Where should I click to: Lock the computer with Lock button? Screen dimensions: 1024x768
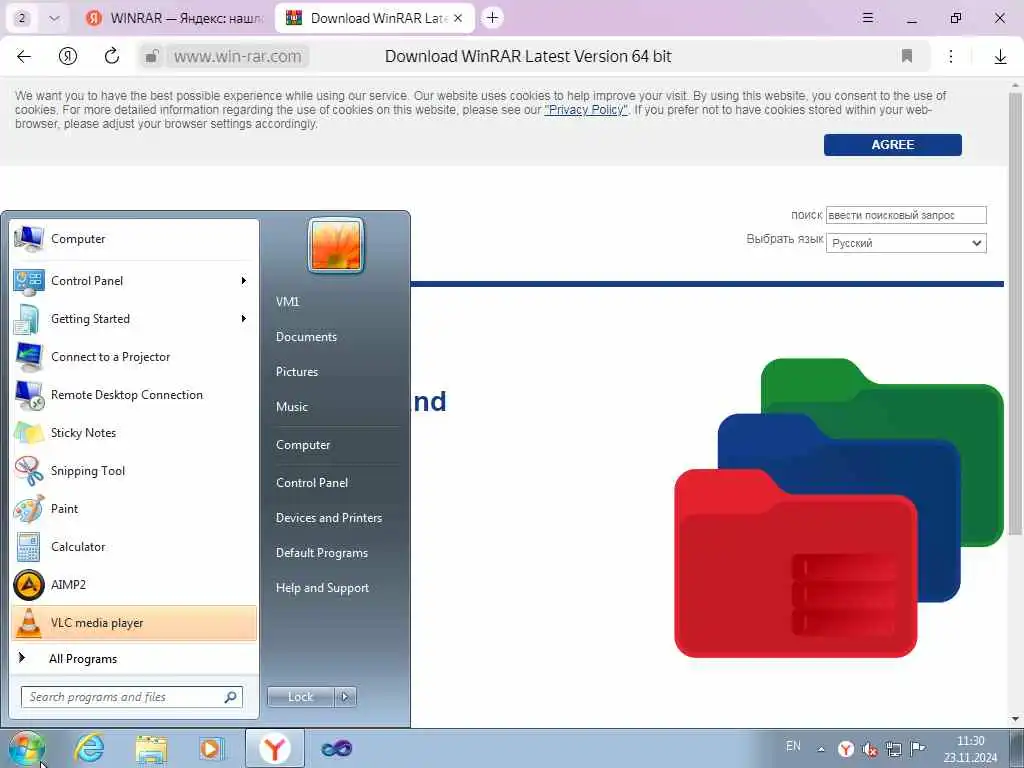[x=300, y=697]
